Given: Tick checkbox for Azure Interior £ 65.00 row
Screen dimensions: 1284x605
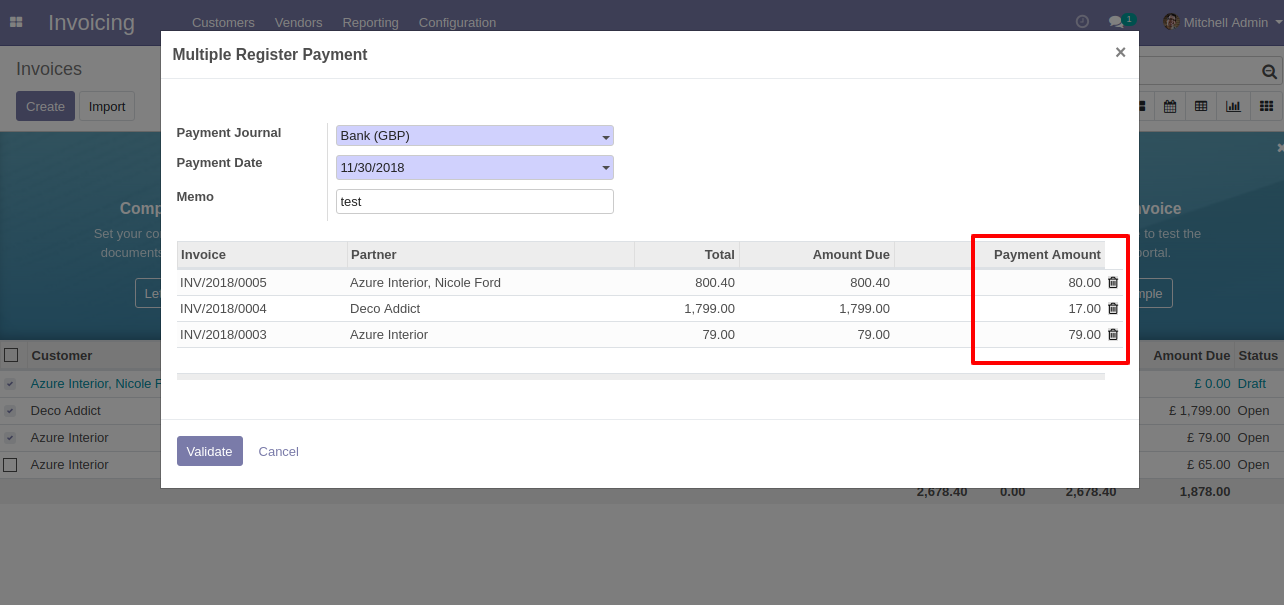Looking at the screenshot, I should [10, 465].
